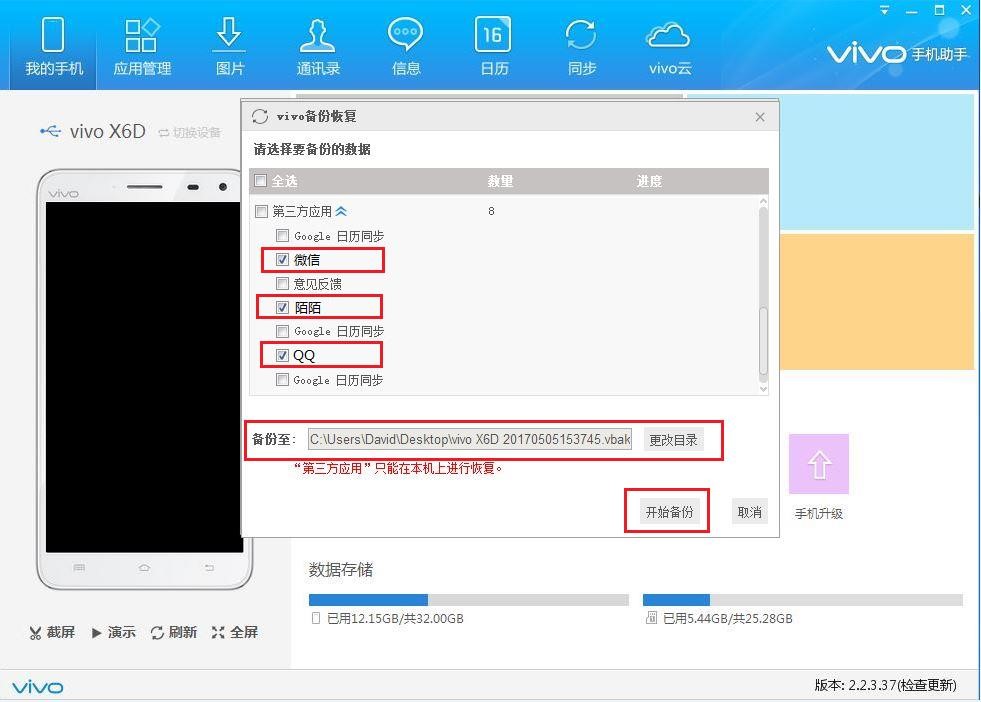This screenshot has width=981, height=702.
Task: Toggle the 全选 select-all checkbox
Action: coord(261,181)
